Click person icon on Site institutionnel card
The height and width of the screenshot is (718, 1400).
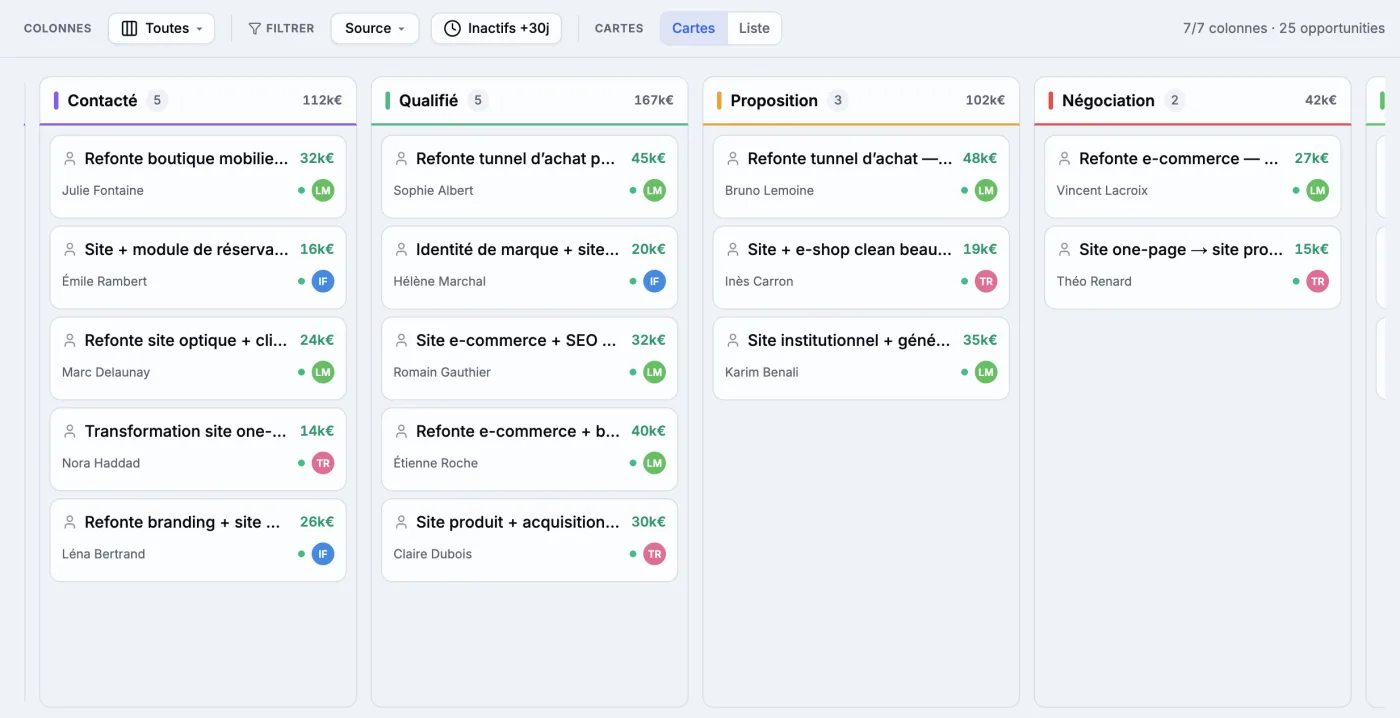(x=733, y=340)
